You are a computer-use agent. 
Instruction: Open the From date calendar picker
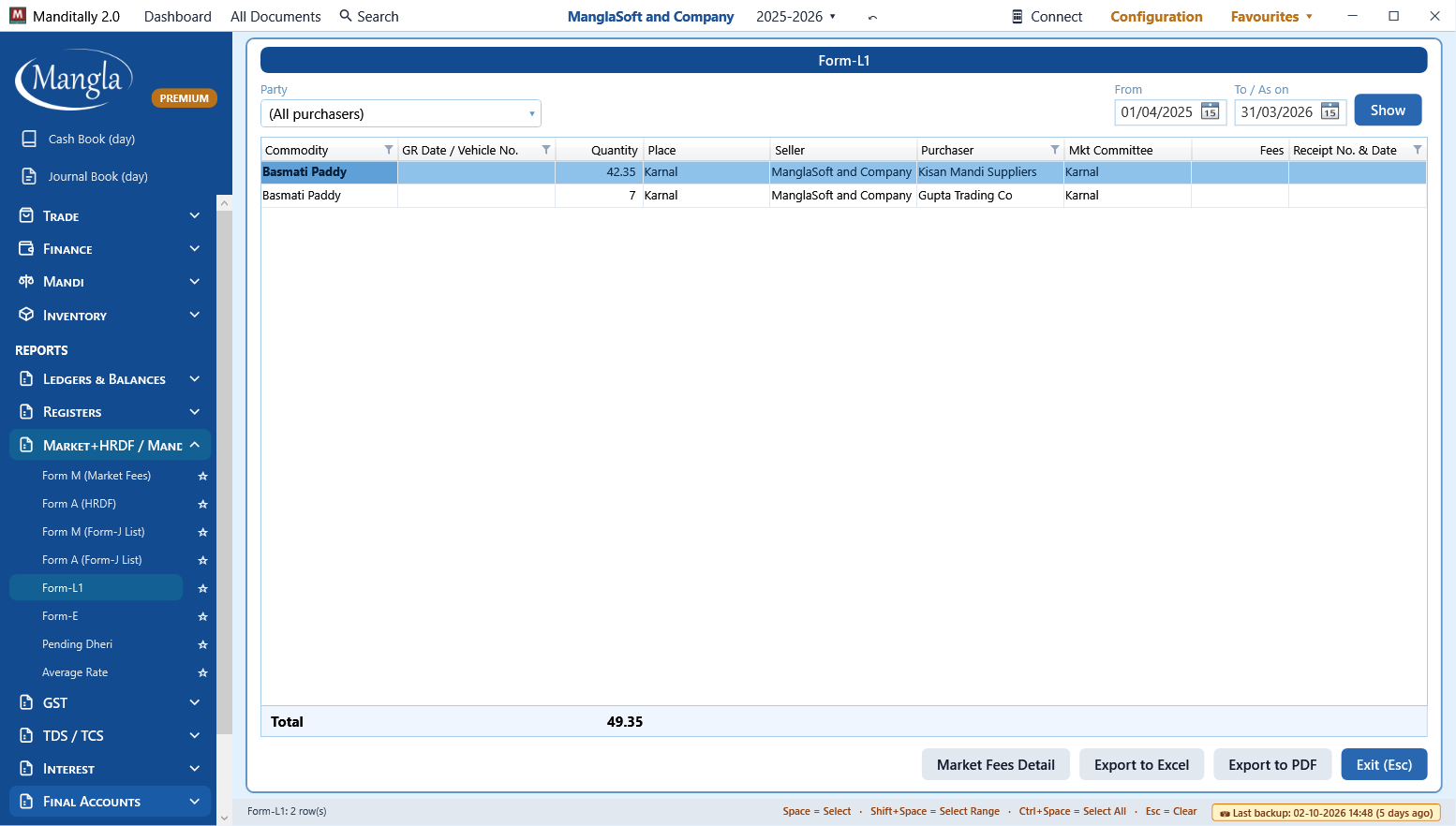pos(1210,112)
